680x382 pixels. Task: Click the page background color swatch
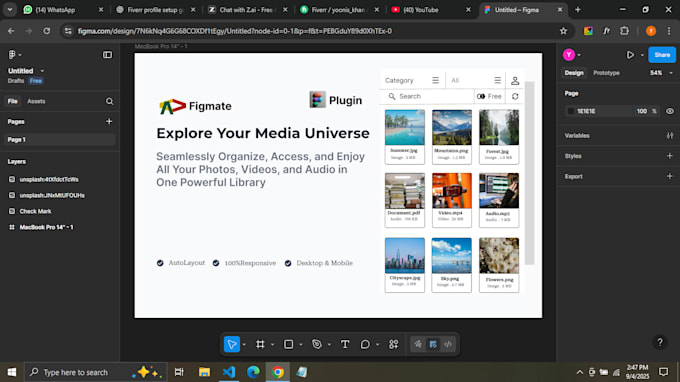pyautogui.click(x=571, y=111)
